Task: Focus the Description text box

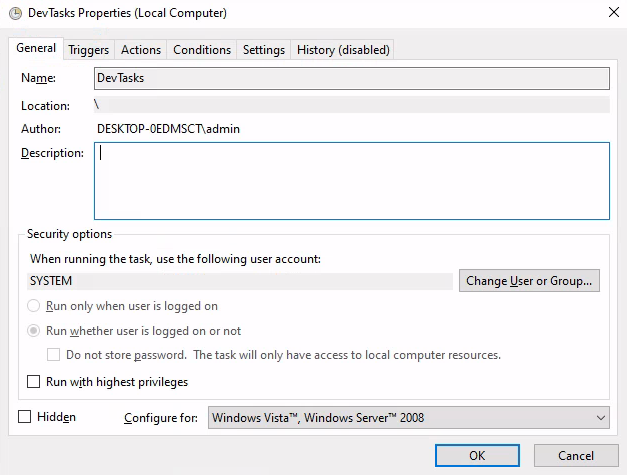Action: click(x=352, y=181)
